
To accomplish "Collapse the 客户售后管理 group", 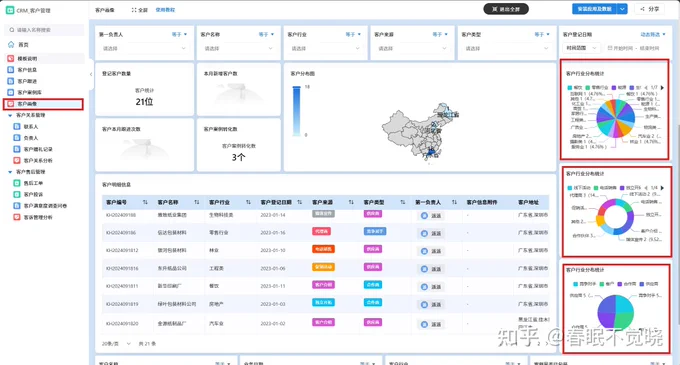I will pos(10,172).
